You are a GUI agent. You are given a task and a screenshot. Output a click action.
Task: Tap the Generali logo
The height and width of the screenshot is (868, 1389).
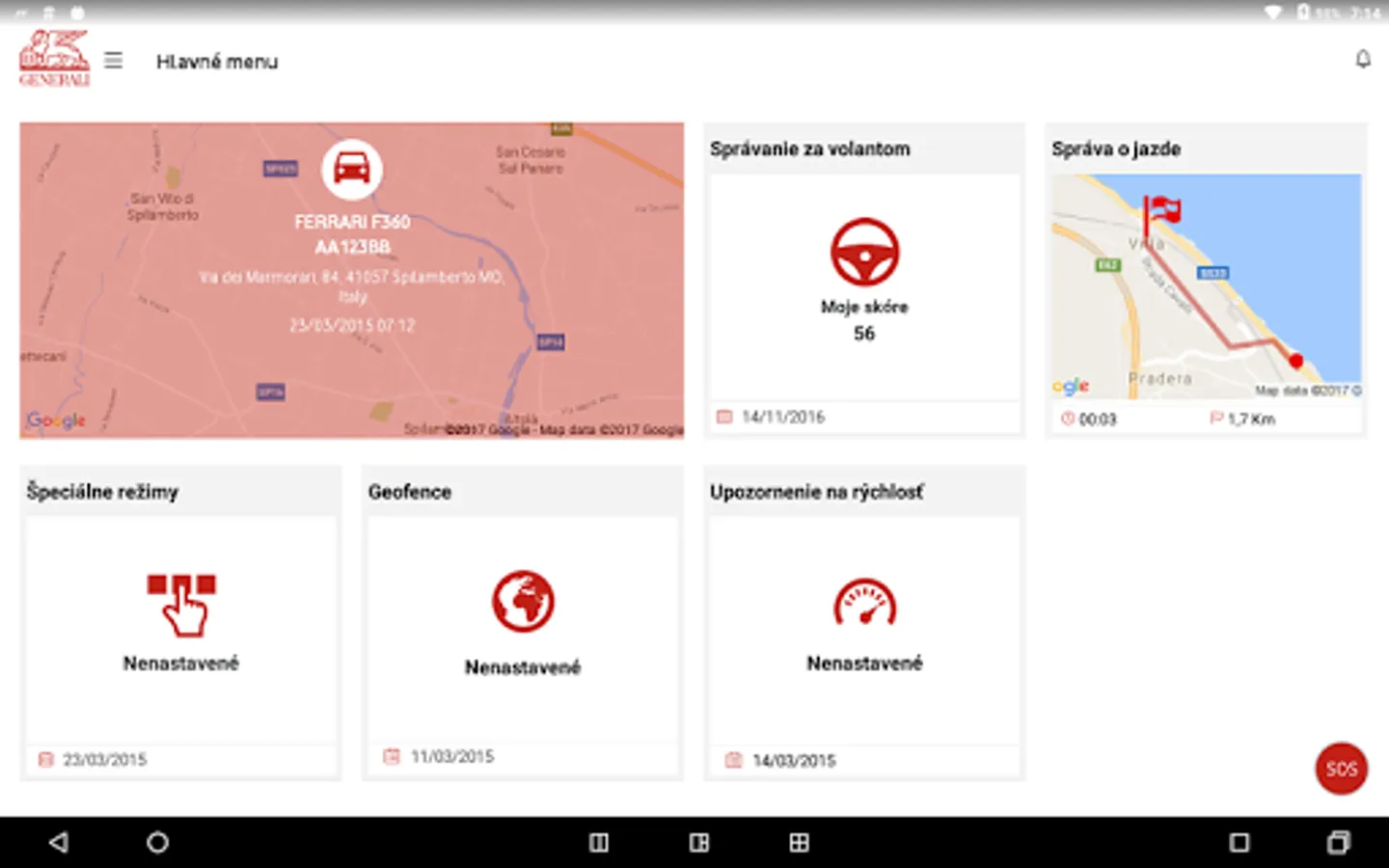54,59
